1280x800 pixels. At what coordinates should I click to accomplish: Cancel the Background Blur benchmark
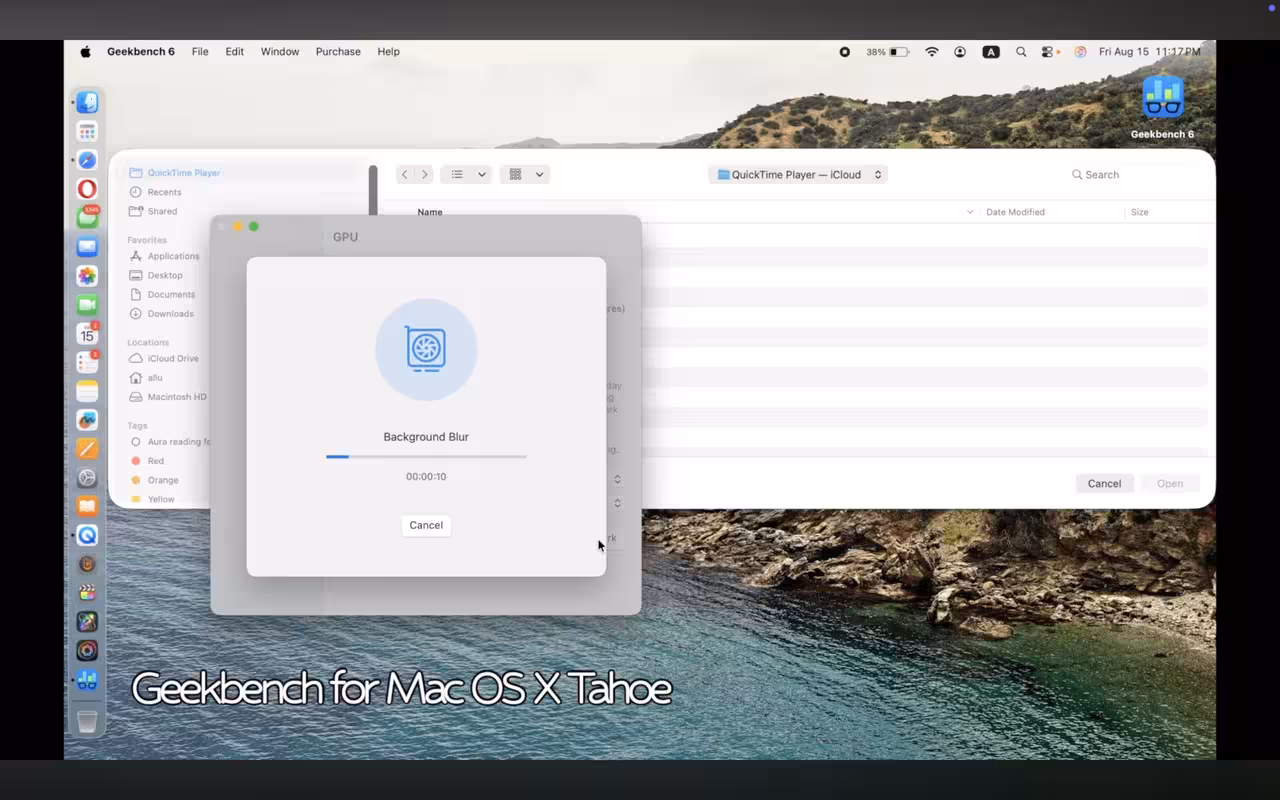pos(426,525)
